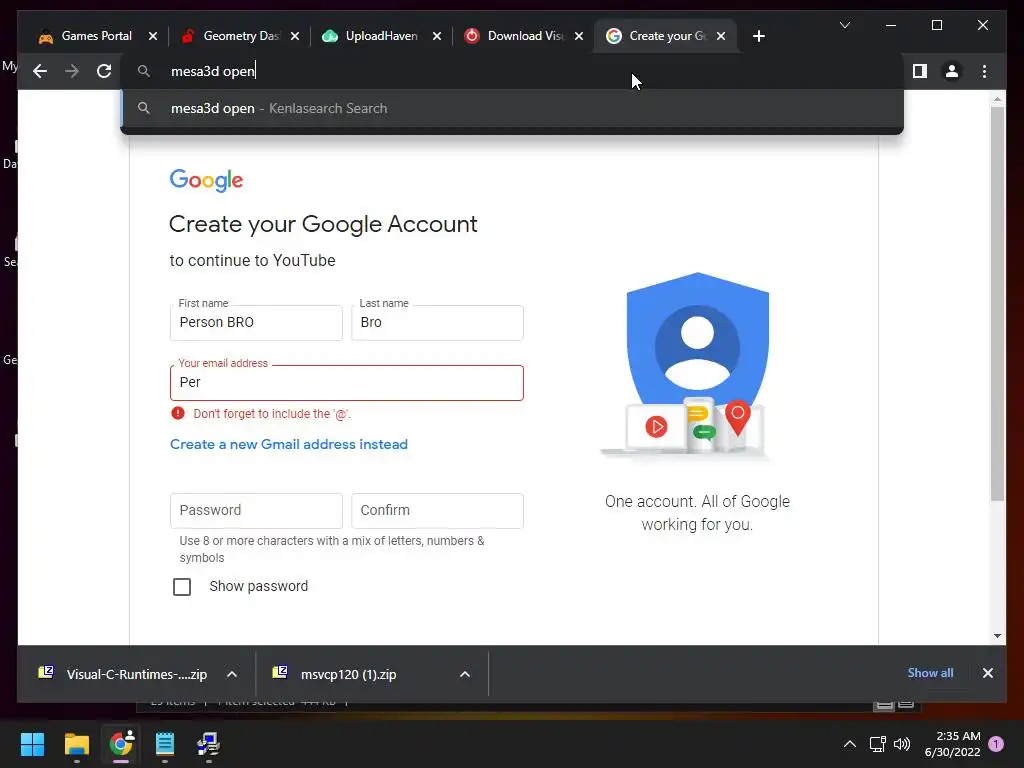The width and height of the screenshot is (1024, 768).
Task: Click Create a new Gmail address instead
Action: [x=289, y=444]
